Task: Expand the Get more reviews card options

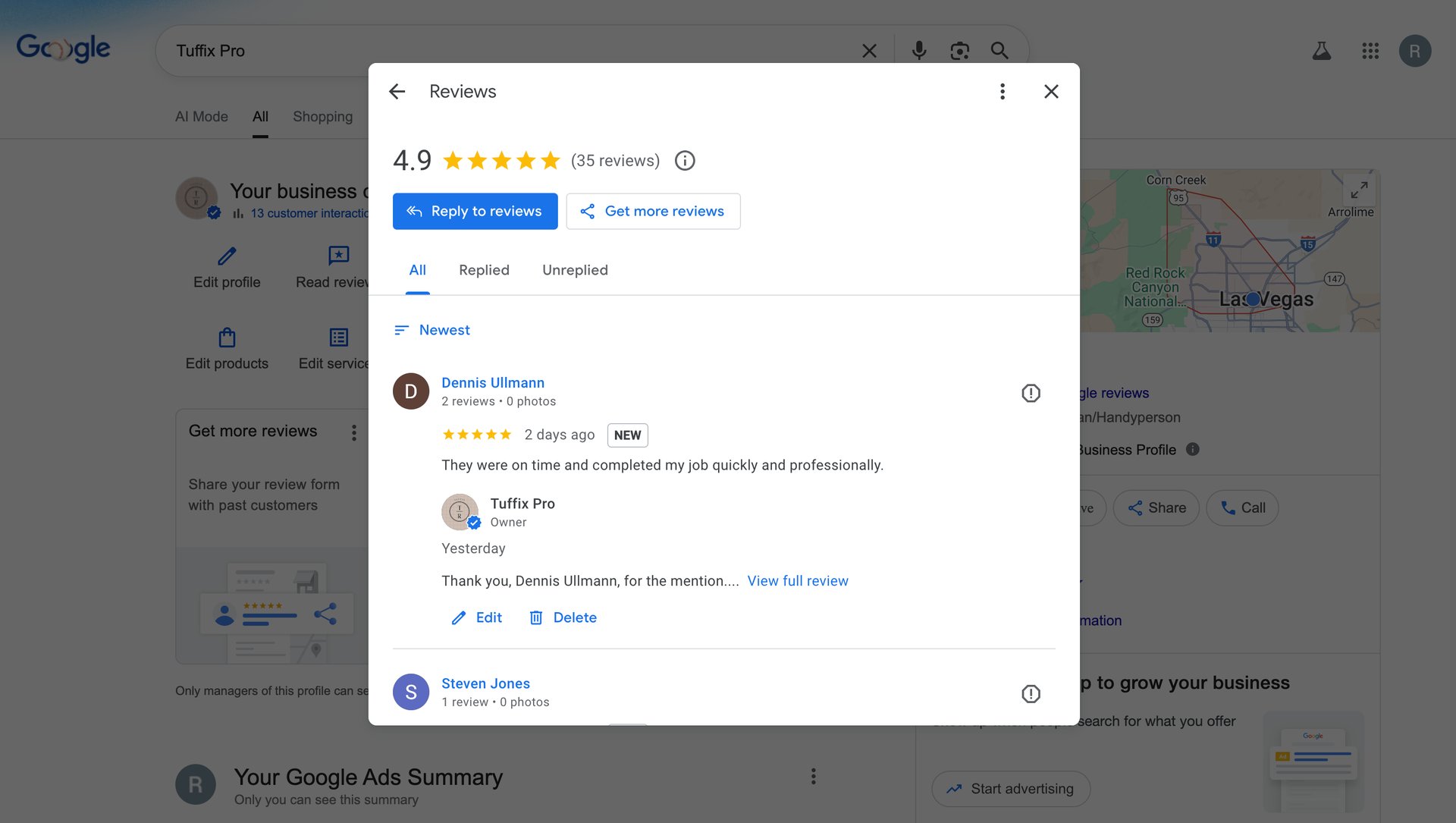Action: click(x=353, y=432)
